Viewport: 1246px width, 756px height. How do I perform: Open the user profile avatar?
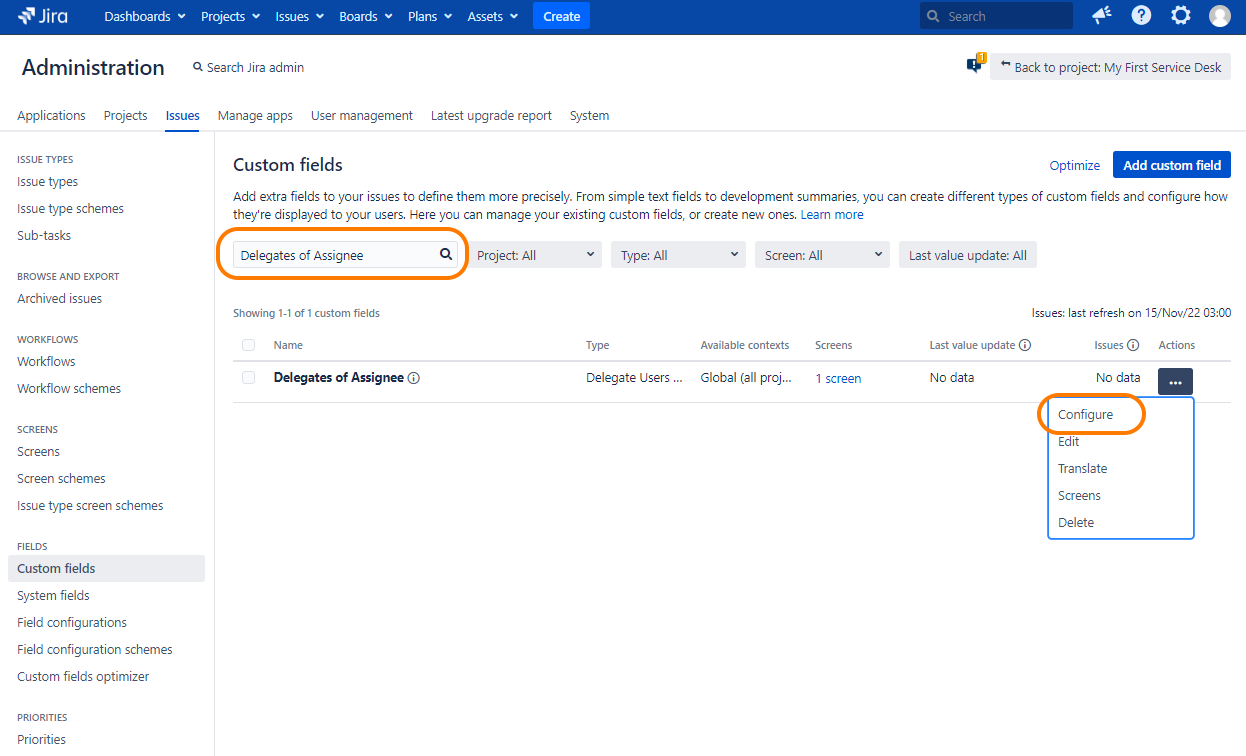(x=1220, y=16)
